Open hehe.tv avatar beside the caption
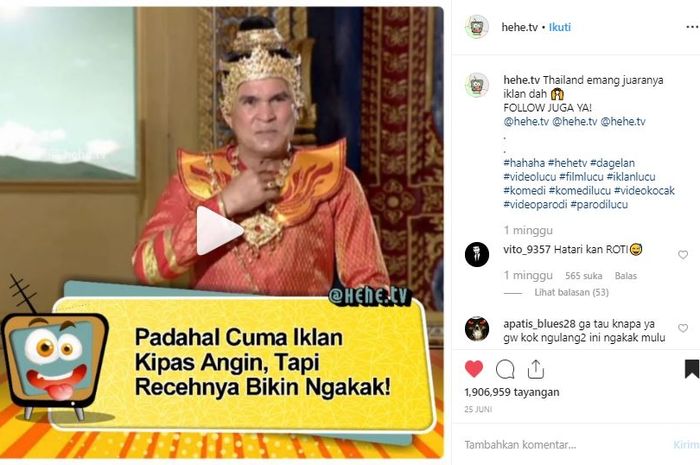The width and height of the screenshot is (700, 465). 477,85
